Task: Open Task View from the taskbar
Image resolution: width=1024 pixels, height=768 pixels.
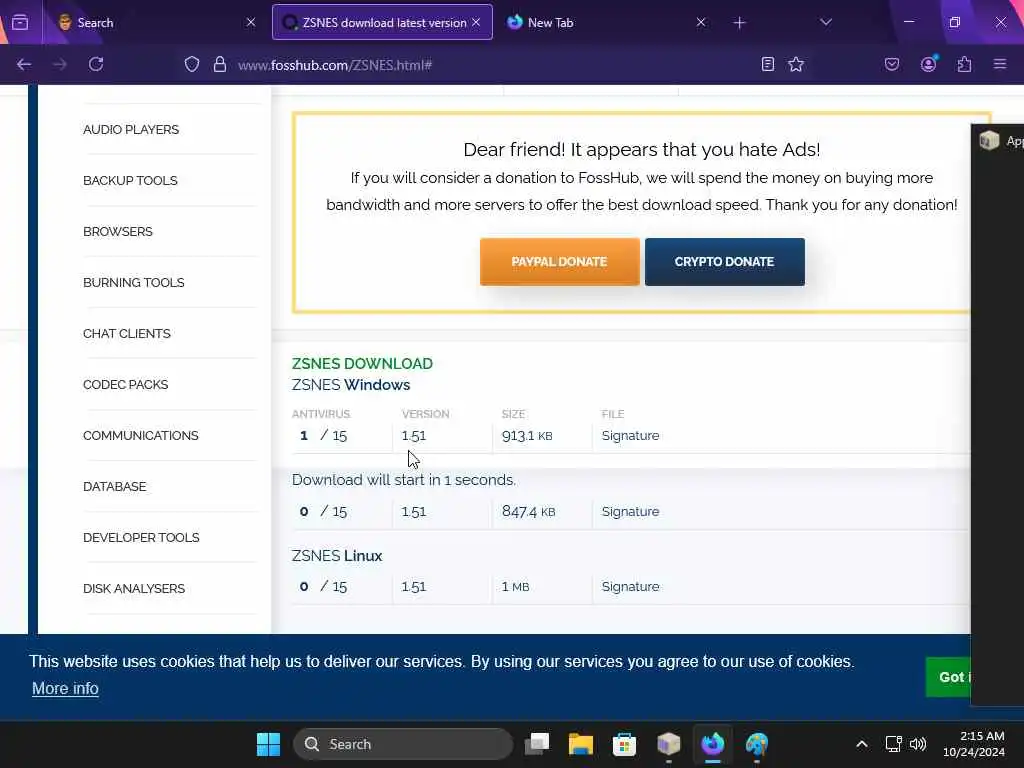Action: coord(537,744)
